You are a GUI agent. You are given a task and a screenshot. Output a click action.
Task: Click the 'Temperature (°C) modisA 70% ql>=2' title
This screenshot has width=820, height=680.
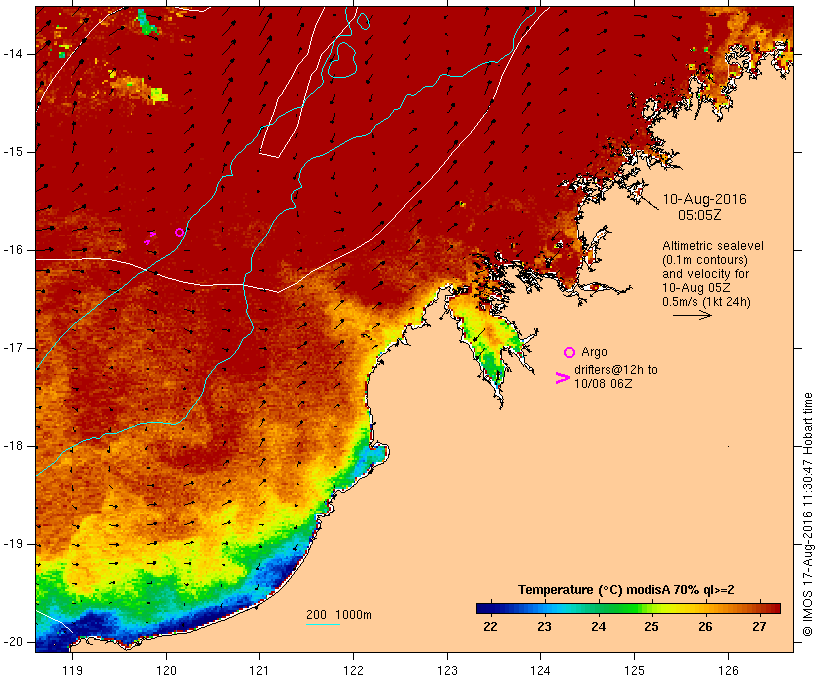(626, 590)
